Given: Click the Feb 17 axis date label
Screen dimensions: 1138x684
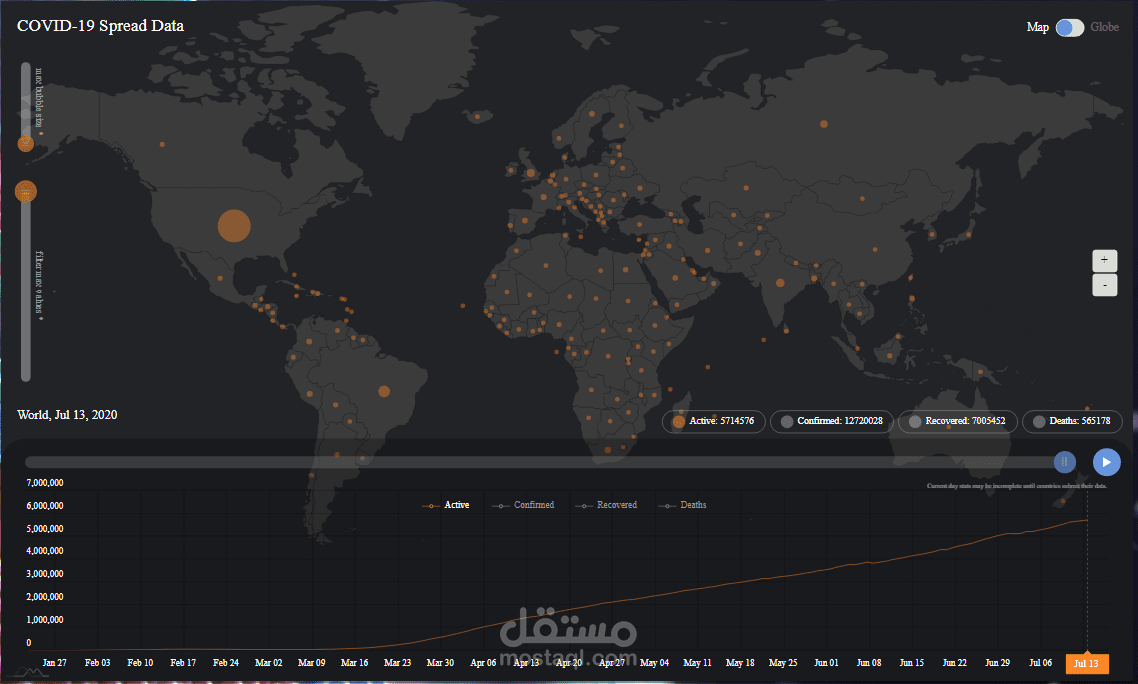Looking at the screenshot, I should click(x=183, y=663).
